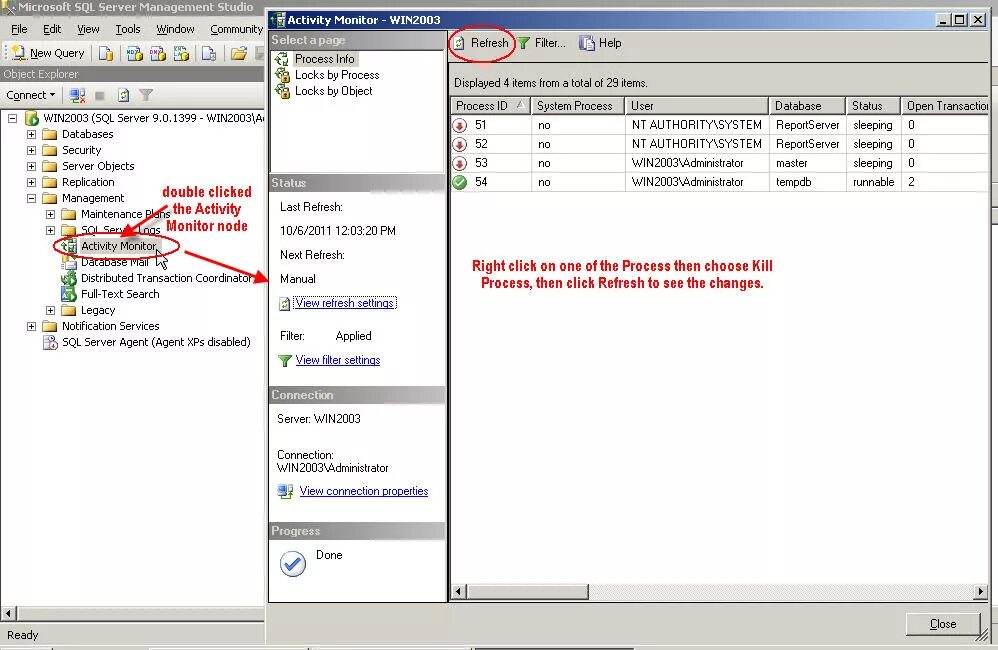The width and height of the screenshot is (998, 650).
Task: Click the red status icon for process 51
Action: [460, 125]
